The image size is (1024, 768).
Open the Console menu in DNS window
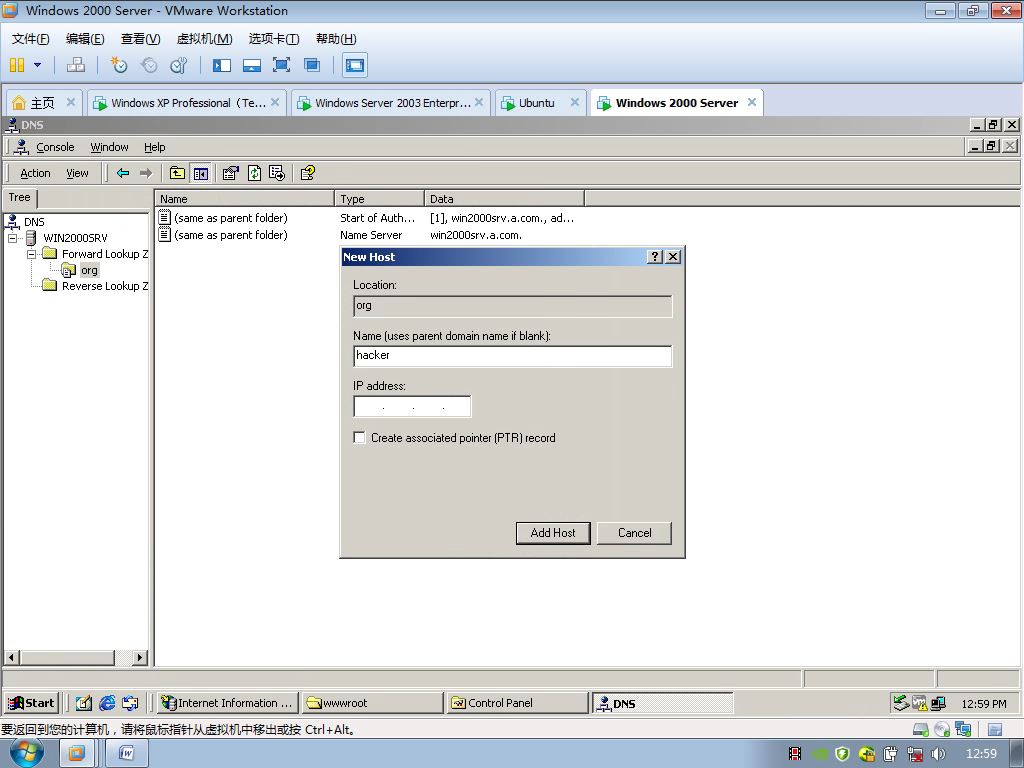click(x=55, y=147)
